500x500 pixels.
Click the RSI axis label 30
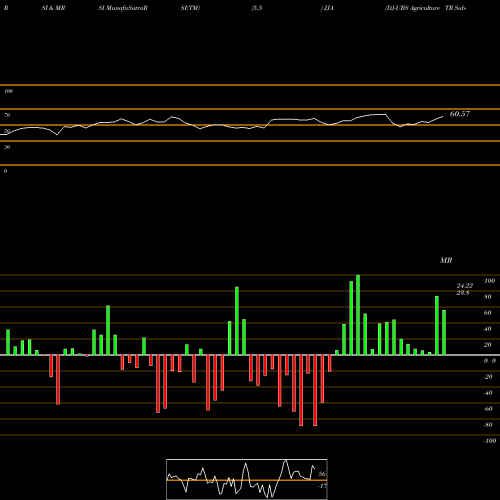(7, 147)
